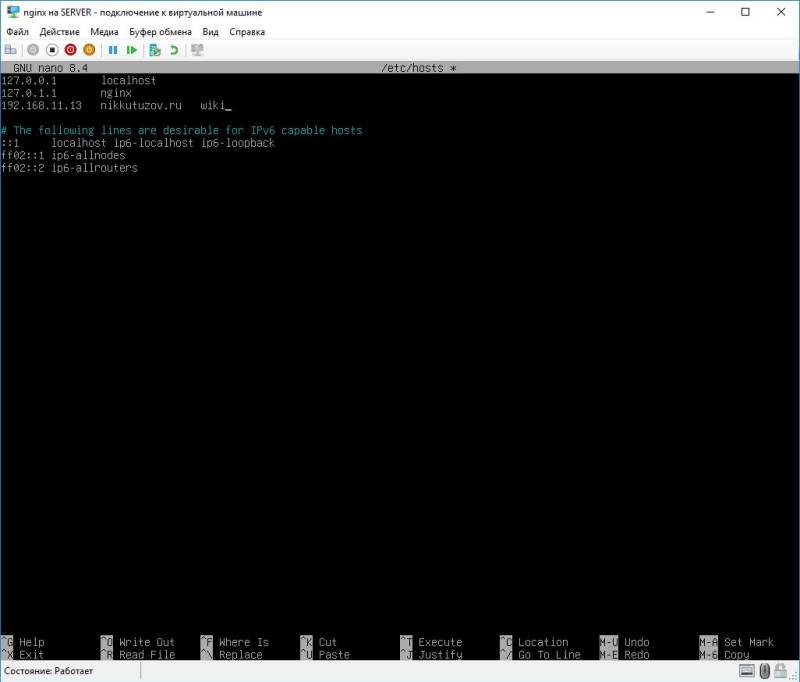Click the Turn Off machine icon

50,50
